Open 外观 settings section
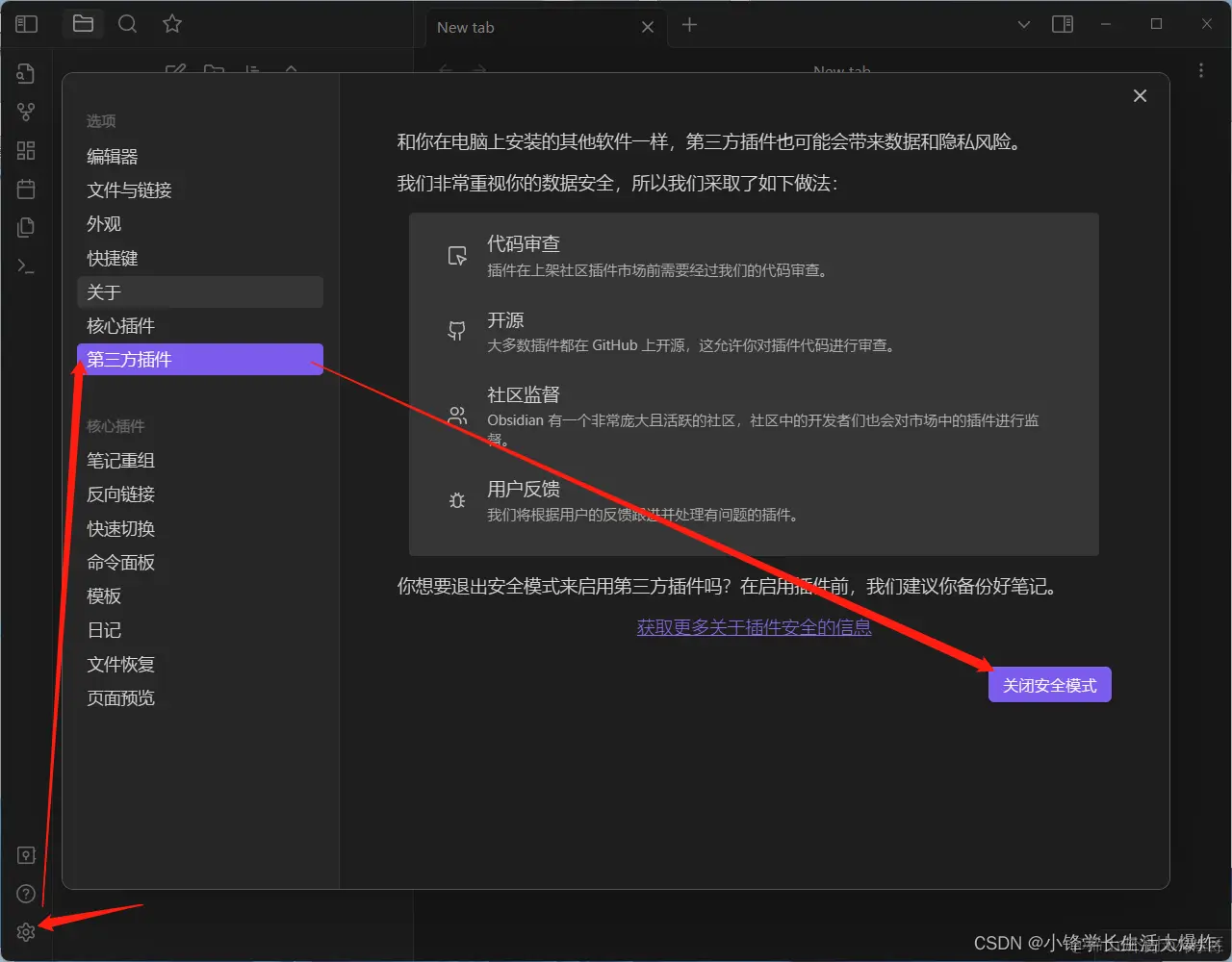 pyautogui.click(x=200, y=224)
